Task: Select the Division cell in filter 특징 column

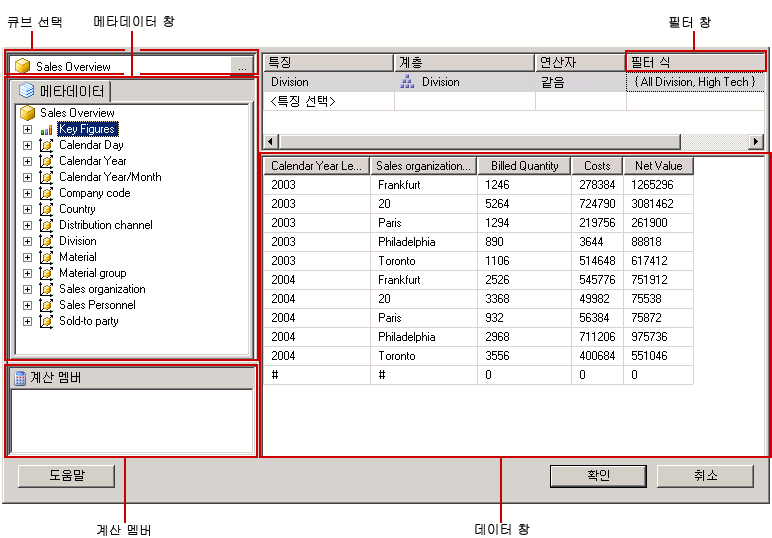Action: [329, 82]
